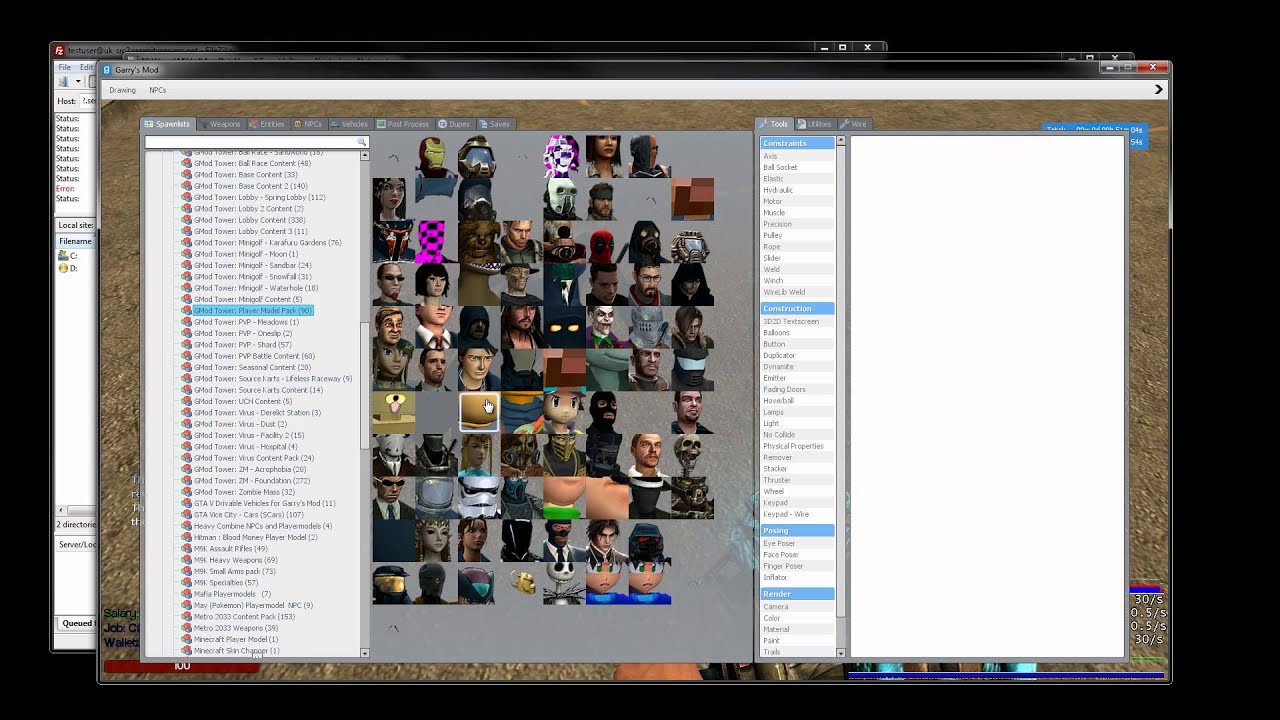Image resolution: width=1280 pixels, height=720 pixels.
Task: Collapse the Posing tool category
Action: click(x=797, y=530)
